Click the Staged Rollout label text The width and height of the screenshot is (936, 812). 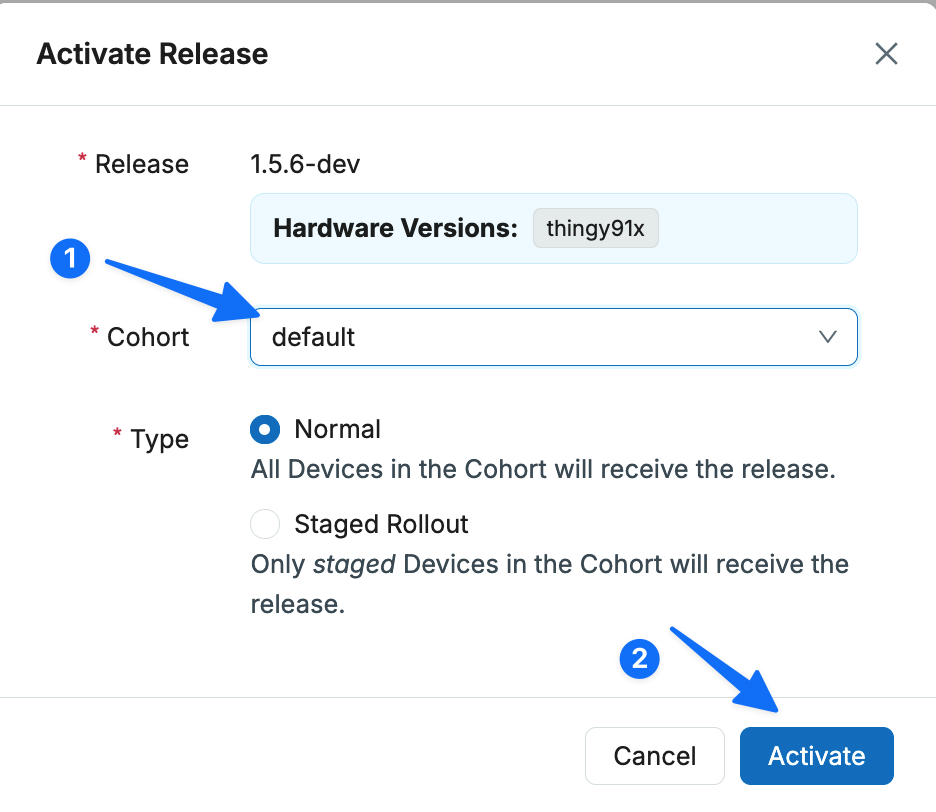pyautogui.click(x=381, y=524)
